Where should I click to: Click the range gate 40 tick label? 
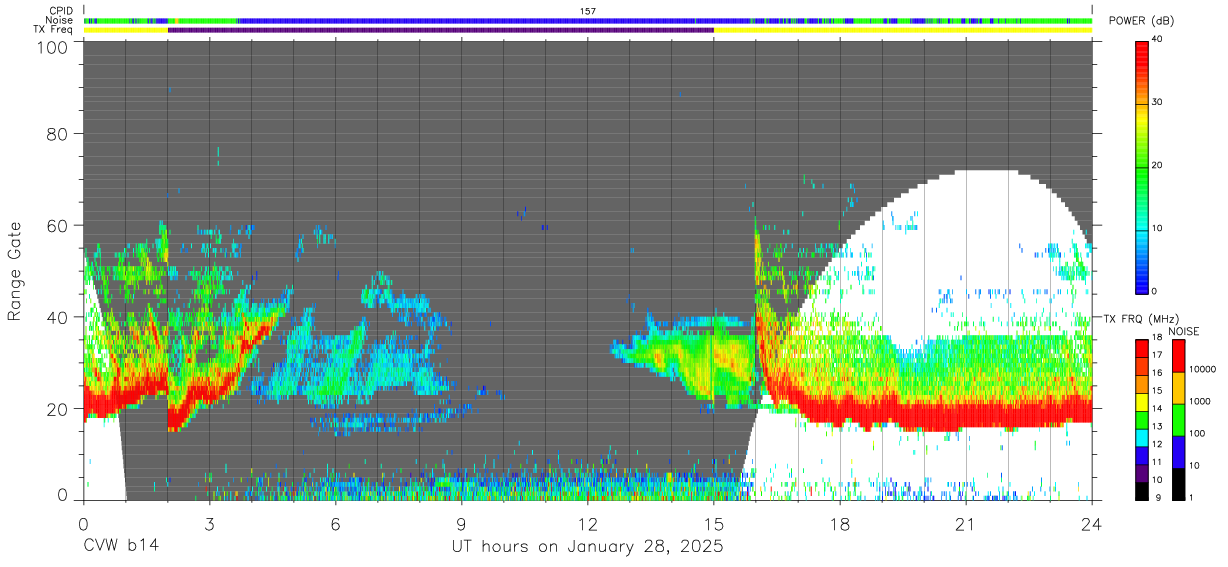click(55, 317)
